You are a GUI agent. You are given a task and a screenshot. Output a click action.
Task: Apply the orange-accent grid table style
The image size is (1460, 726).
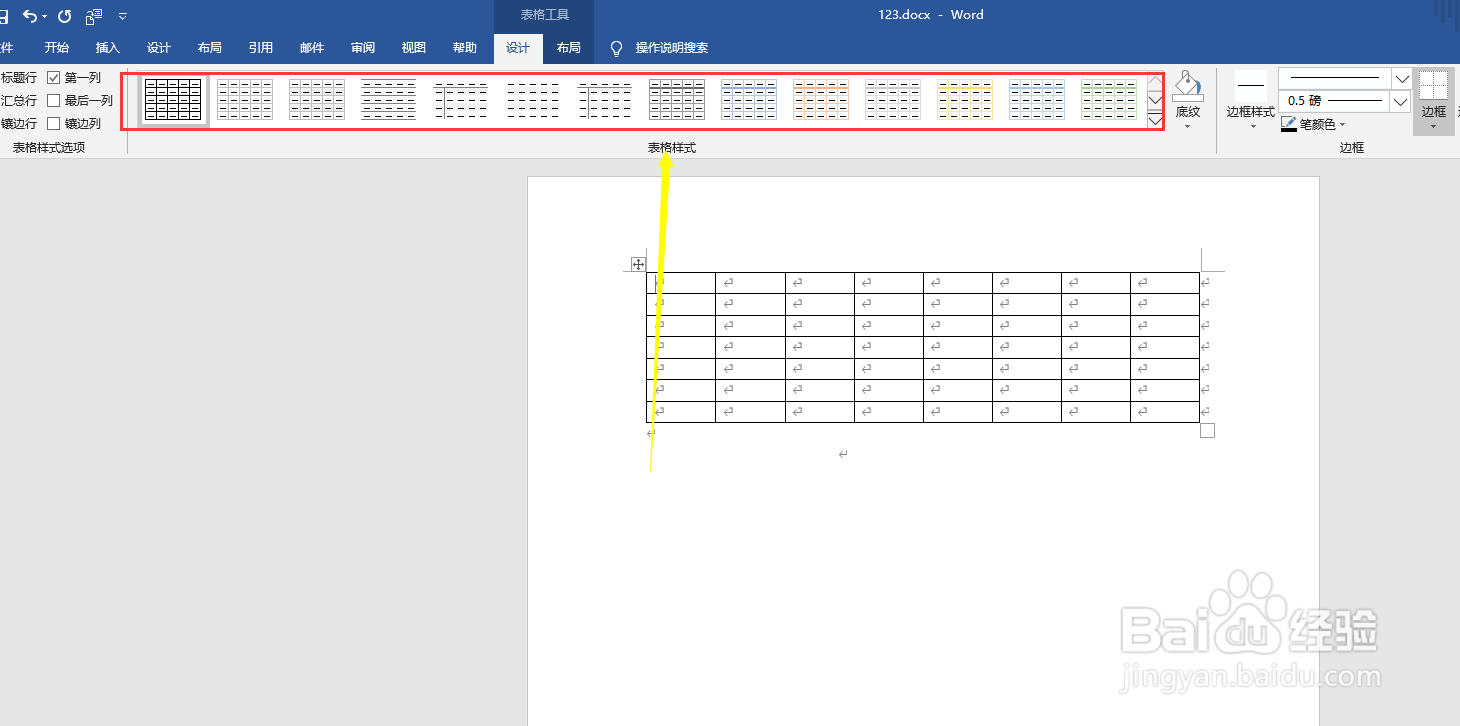coord(821,100)
